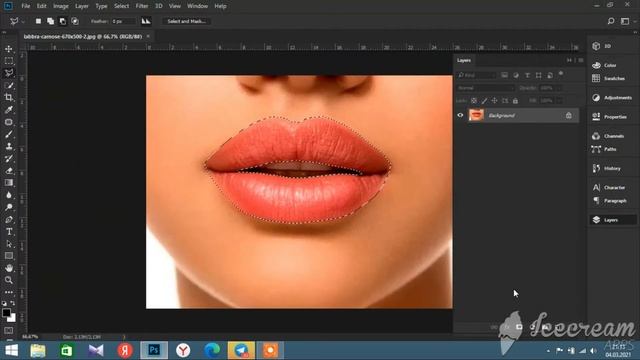Open the Adjustments panel

pos(612,98)
